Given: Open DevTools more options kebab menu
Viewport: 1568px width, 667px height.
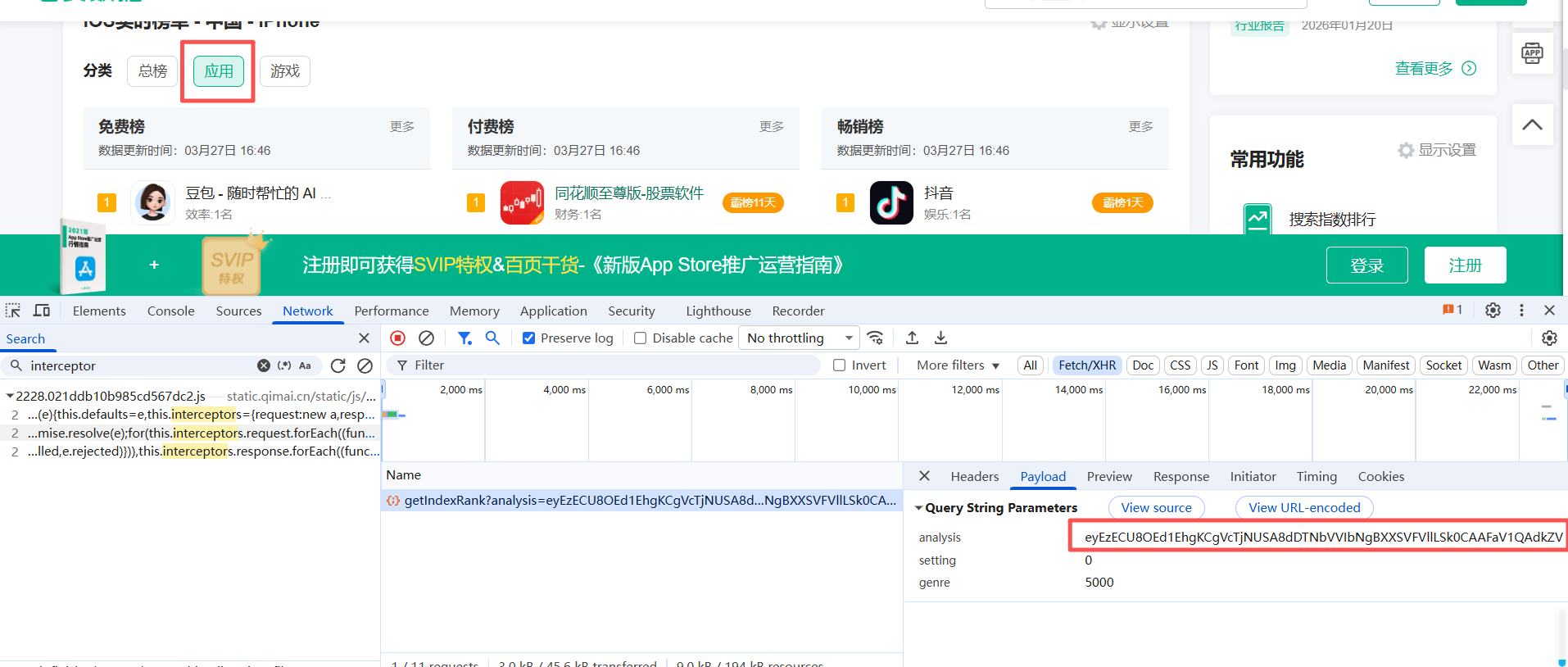Looking at the screenshot, I should (x=1521, y=311).
